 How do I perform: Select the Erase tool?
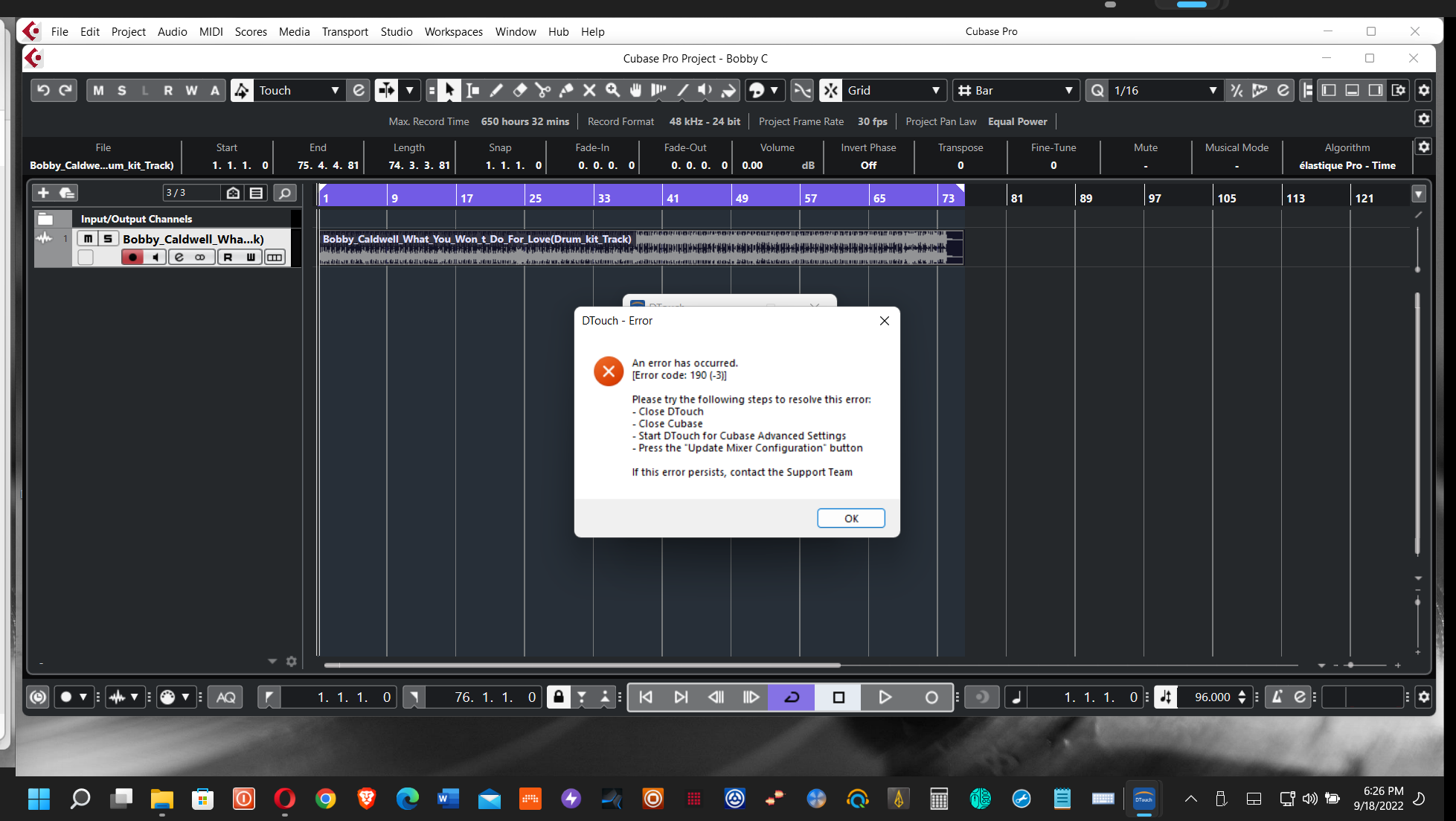pyautogui.click(x=519, y=90)
